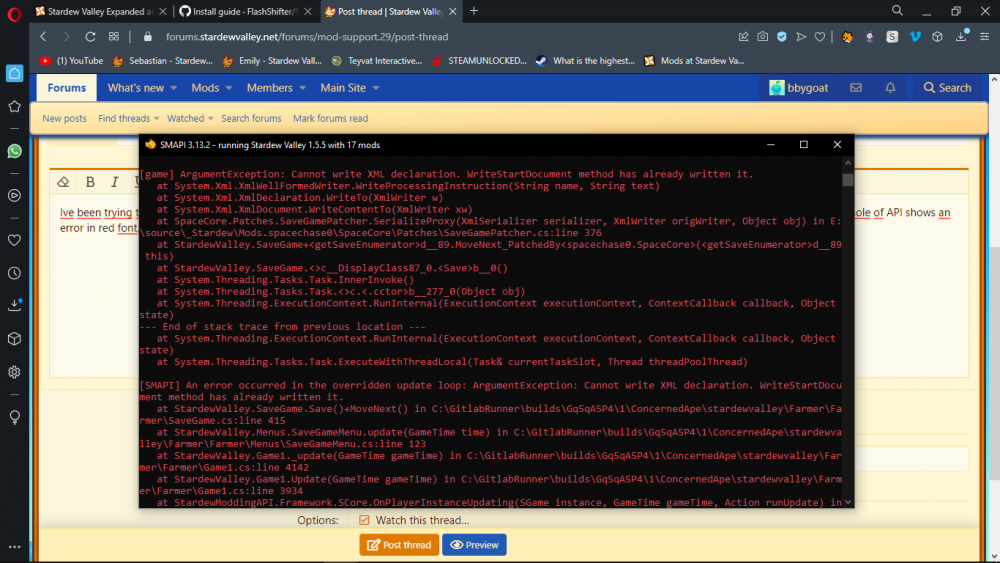This screenshot has height=563, width=1000.
Task: Open the Mods at Stardew Valley bookmark
Action: coord(695,61)
